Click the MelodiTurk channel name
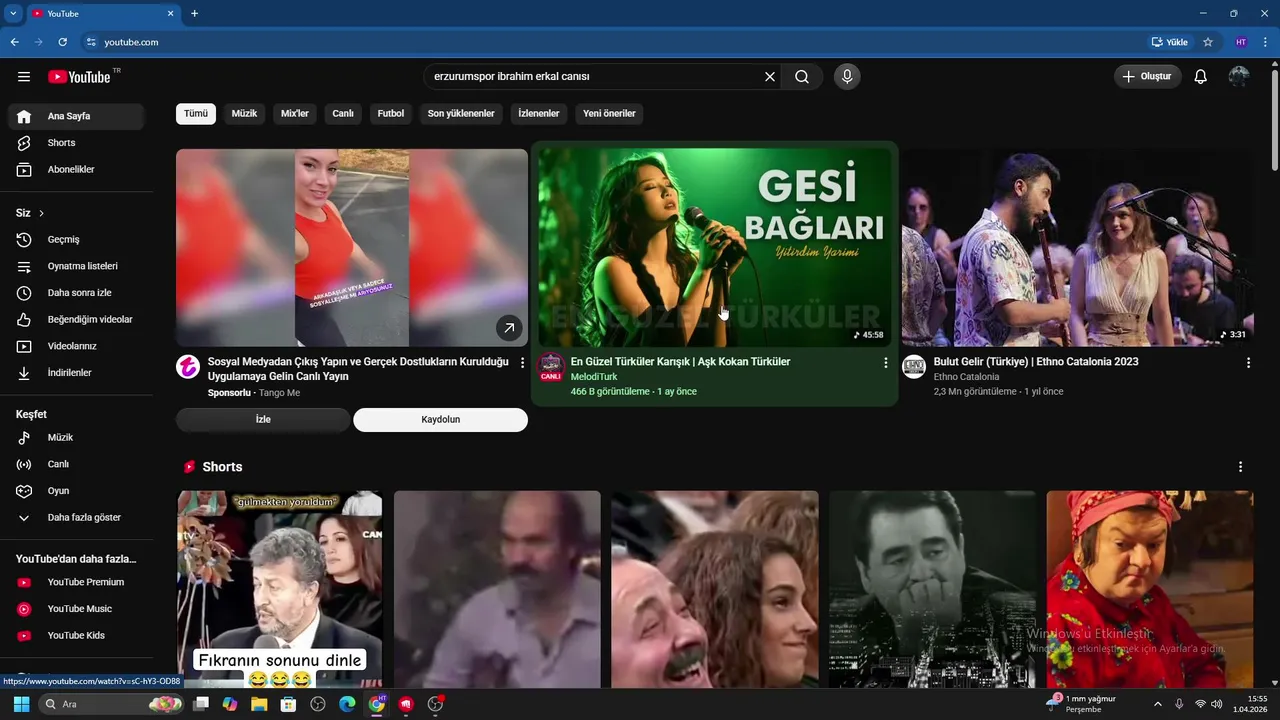The image size is (1280, 720). pyautogui.click(x=594, y=377)
